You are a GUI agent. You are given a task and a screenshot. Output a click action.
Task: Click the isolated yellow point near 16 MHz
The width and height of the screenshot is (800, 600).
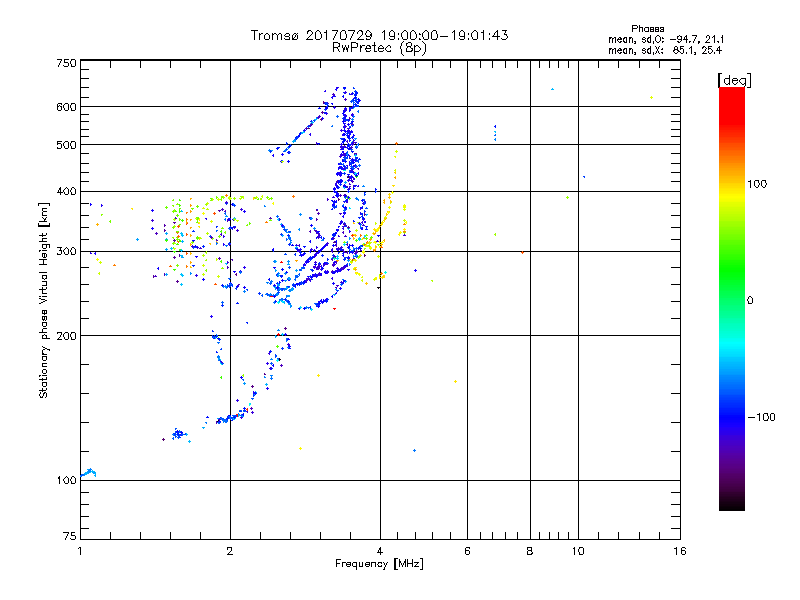(651, 97)
